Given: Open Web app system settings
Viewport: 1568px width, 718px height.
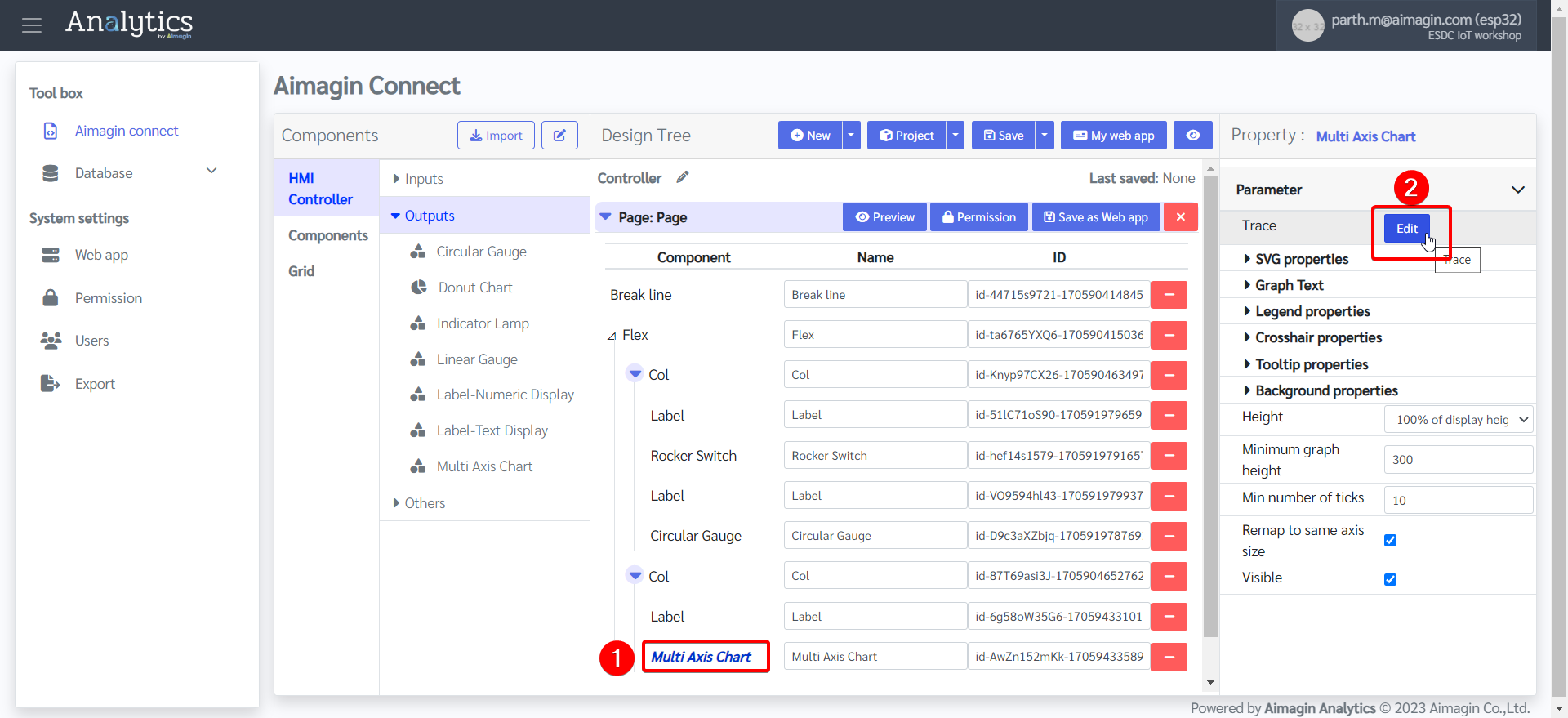Looking at the screenshot, I should coord(101,255).
